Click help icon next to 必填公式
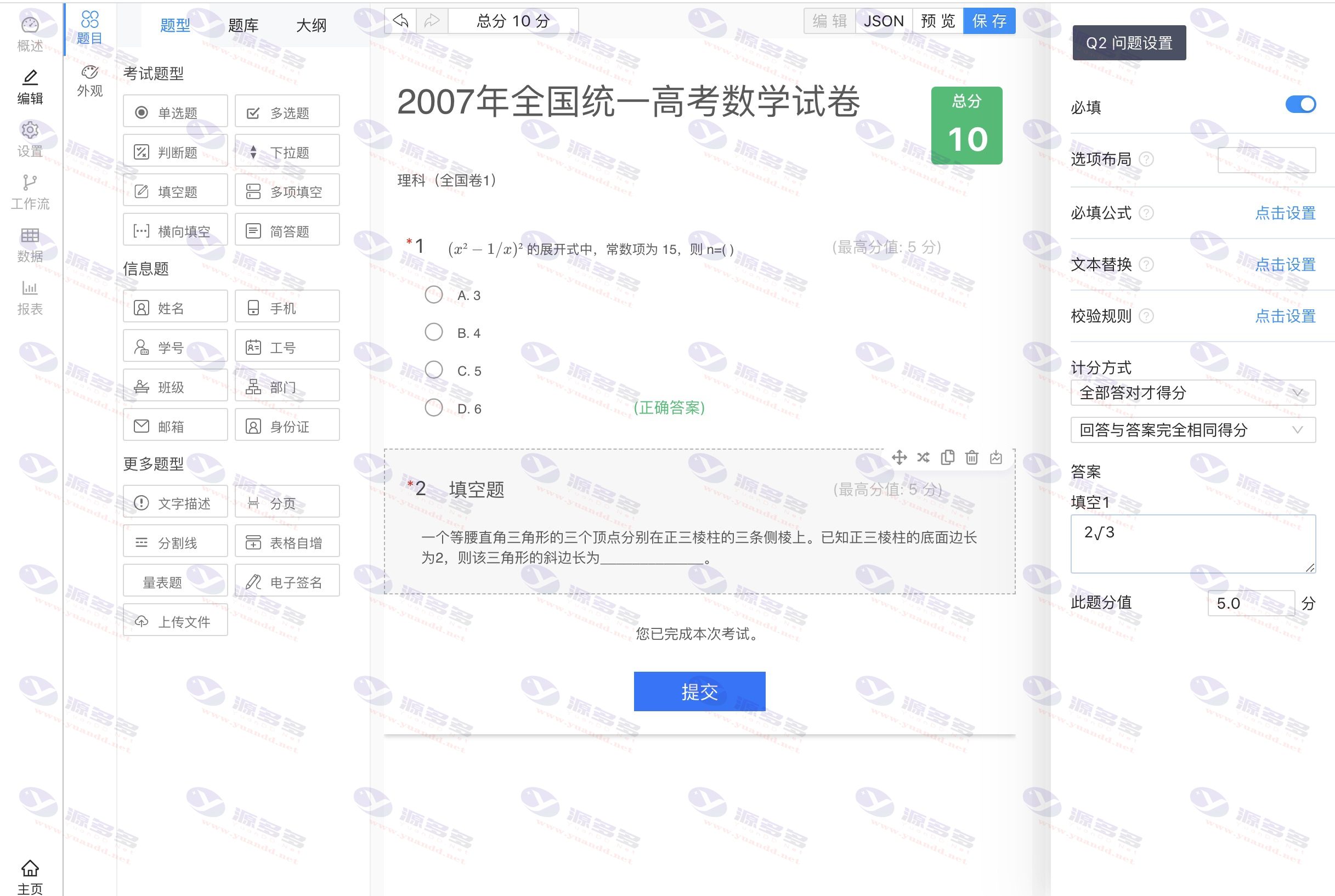 pyautogui.click(x=1146, y=213)
